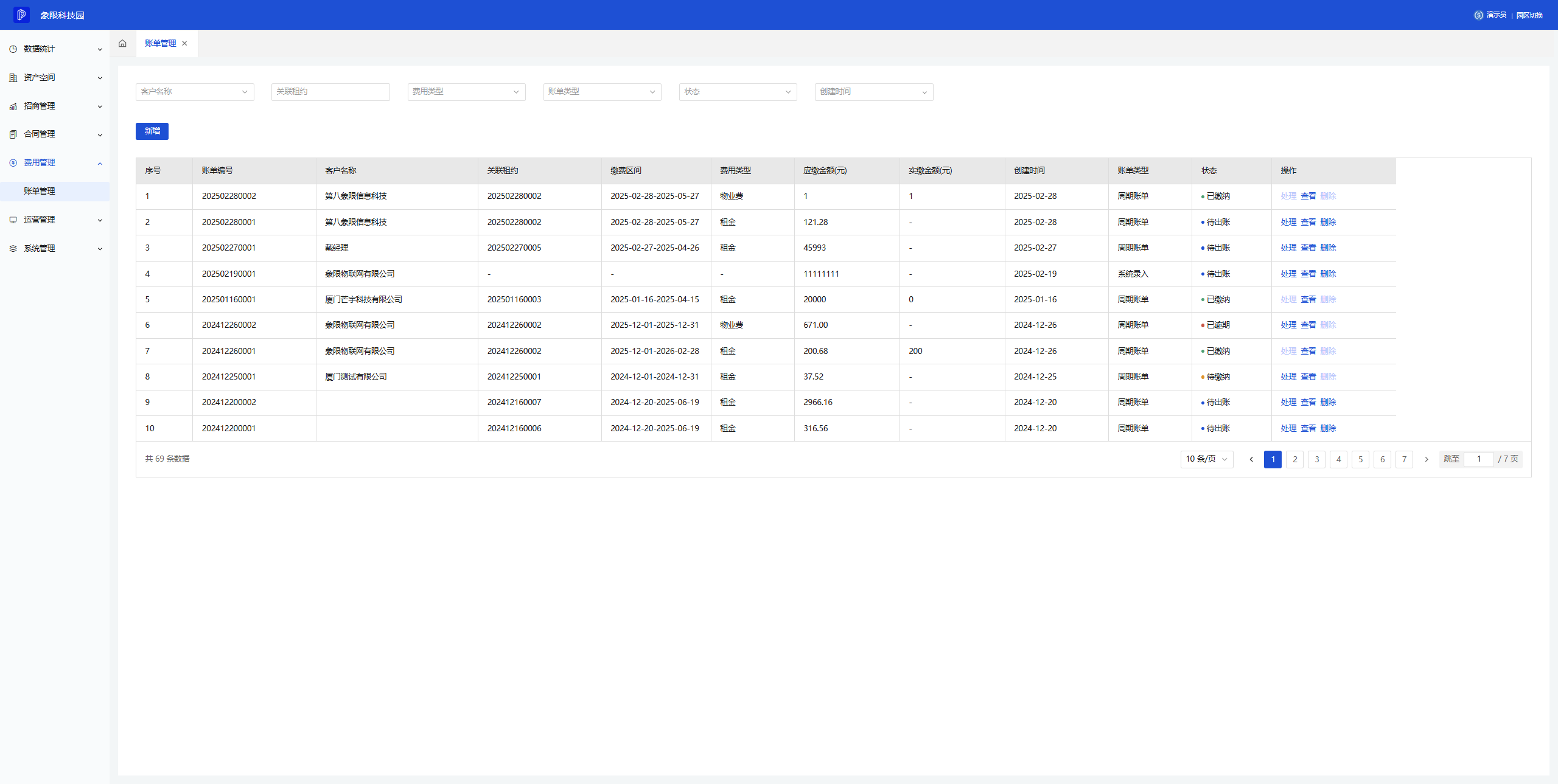Click the 系统管理 layers icon

click(13, 249)
